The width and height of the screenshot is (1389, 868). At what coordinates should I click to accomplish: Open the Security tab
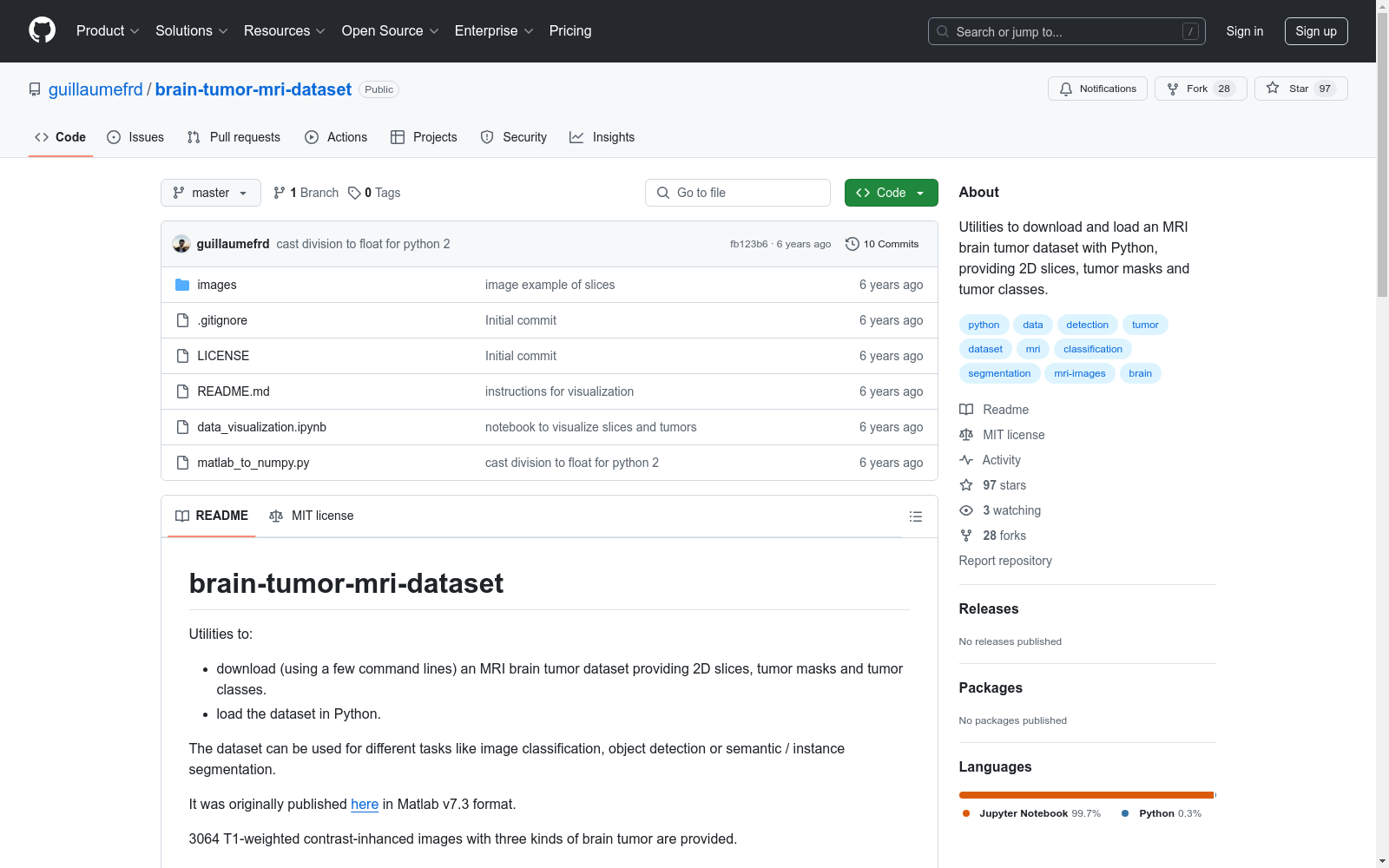click(x=514, y=137)
